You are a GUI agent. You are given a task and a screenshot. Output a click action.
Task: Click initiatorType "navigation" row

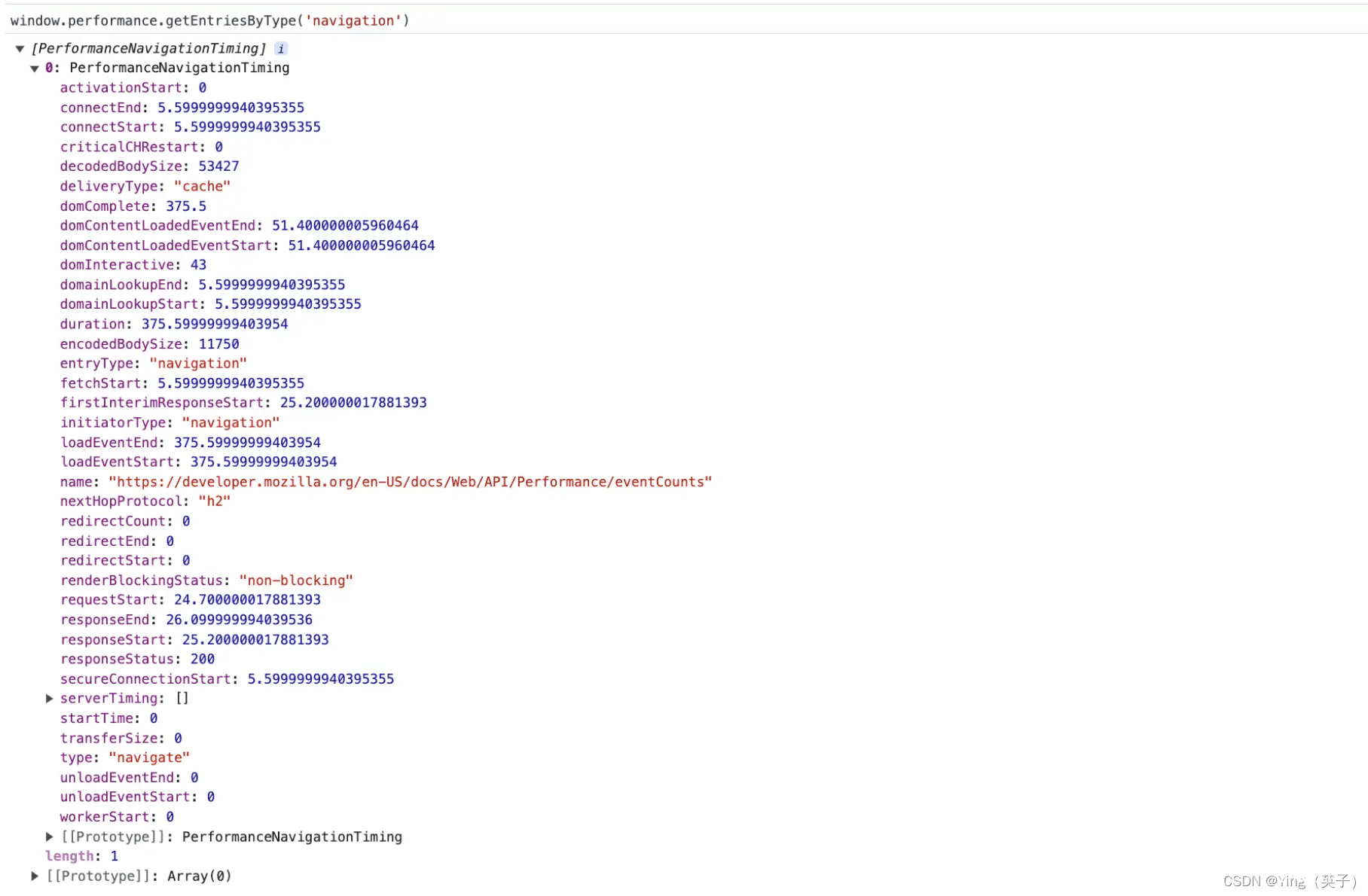170,422
